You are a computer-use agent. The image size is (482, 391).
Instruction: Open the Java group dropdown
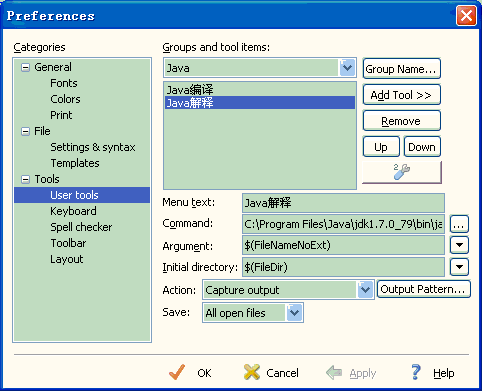point(347,68)
